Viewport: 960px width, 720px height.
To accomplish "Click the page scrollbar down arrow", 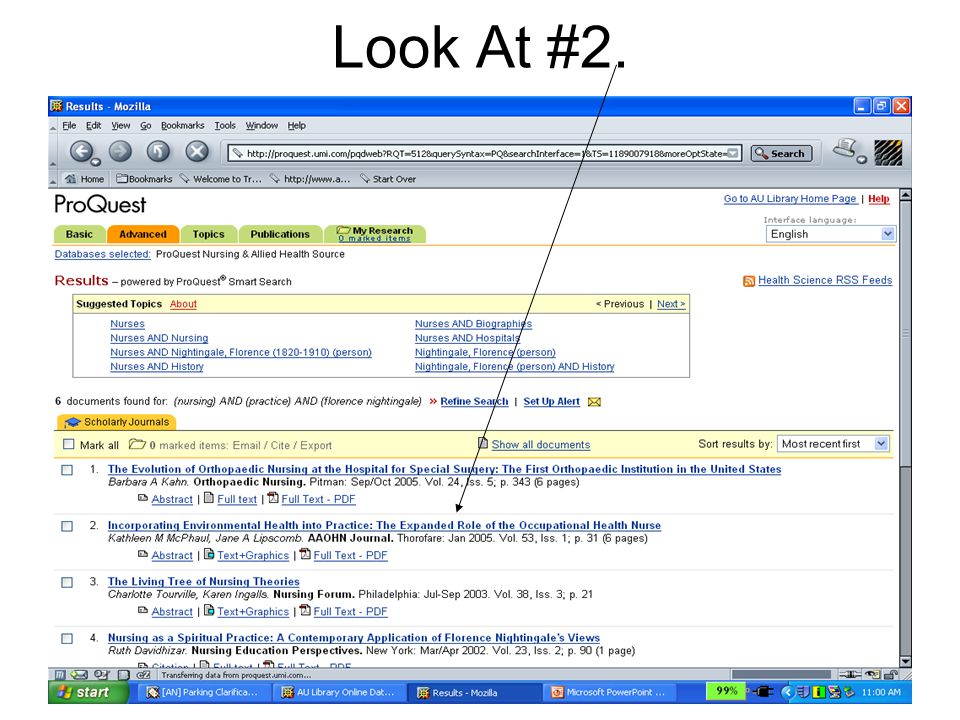I will pos(906,661).
